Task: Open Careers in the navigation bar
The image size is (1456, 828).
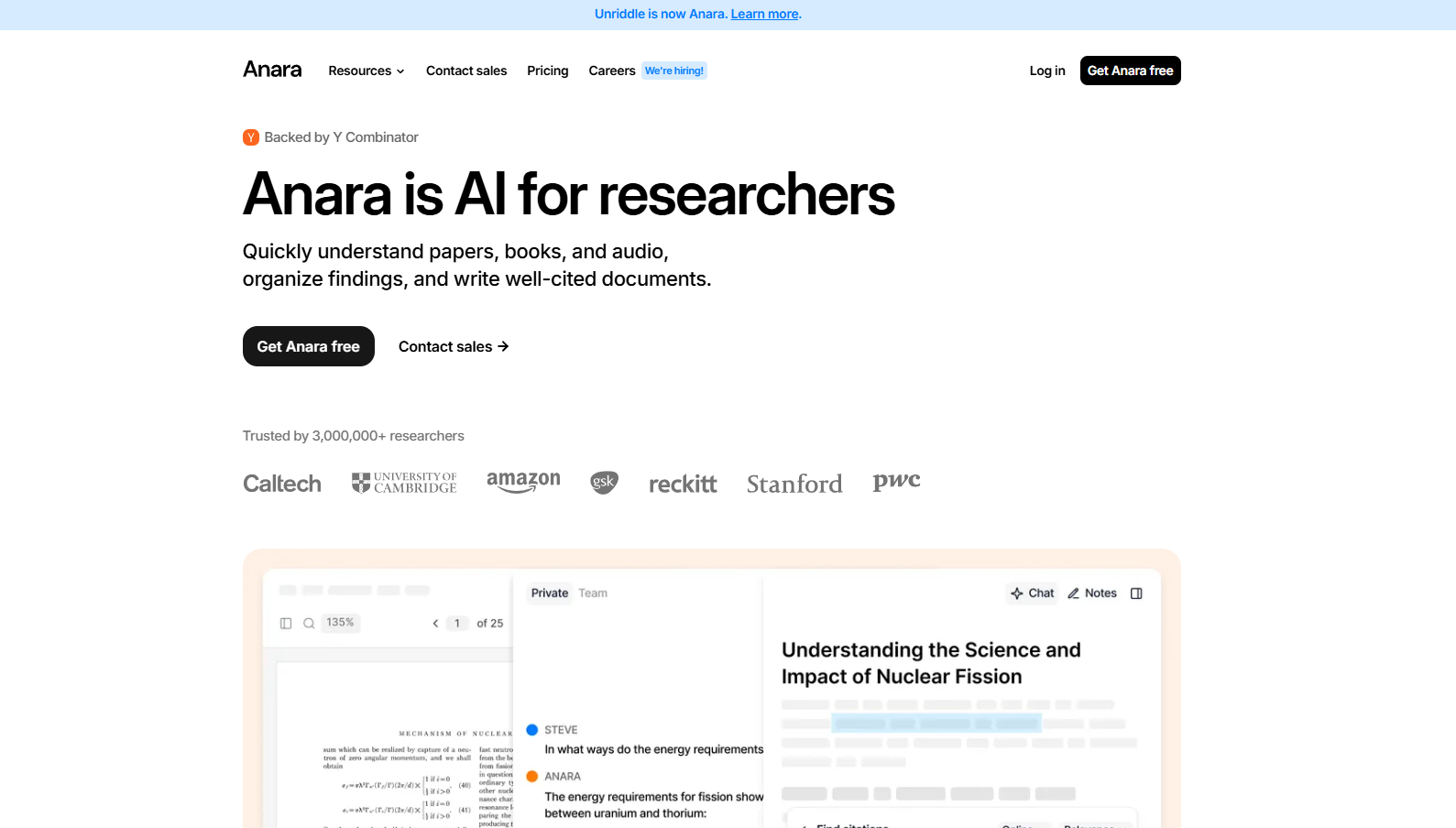Action: (611, 71)
